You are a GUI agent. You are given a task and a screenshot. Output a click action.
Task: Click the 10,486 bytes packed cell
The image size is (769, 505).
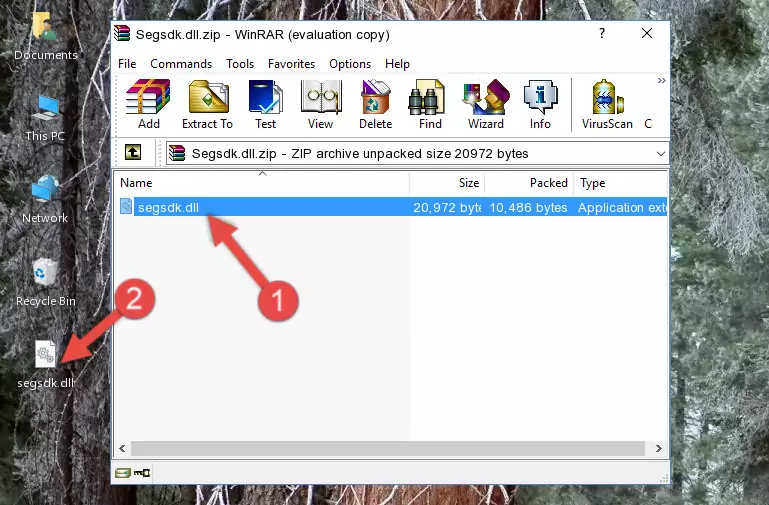point(528,207)
